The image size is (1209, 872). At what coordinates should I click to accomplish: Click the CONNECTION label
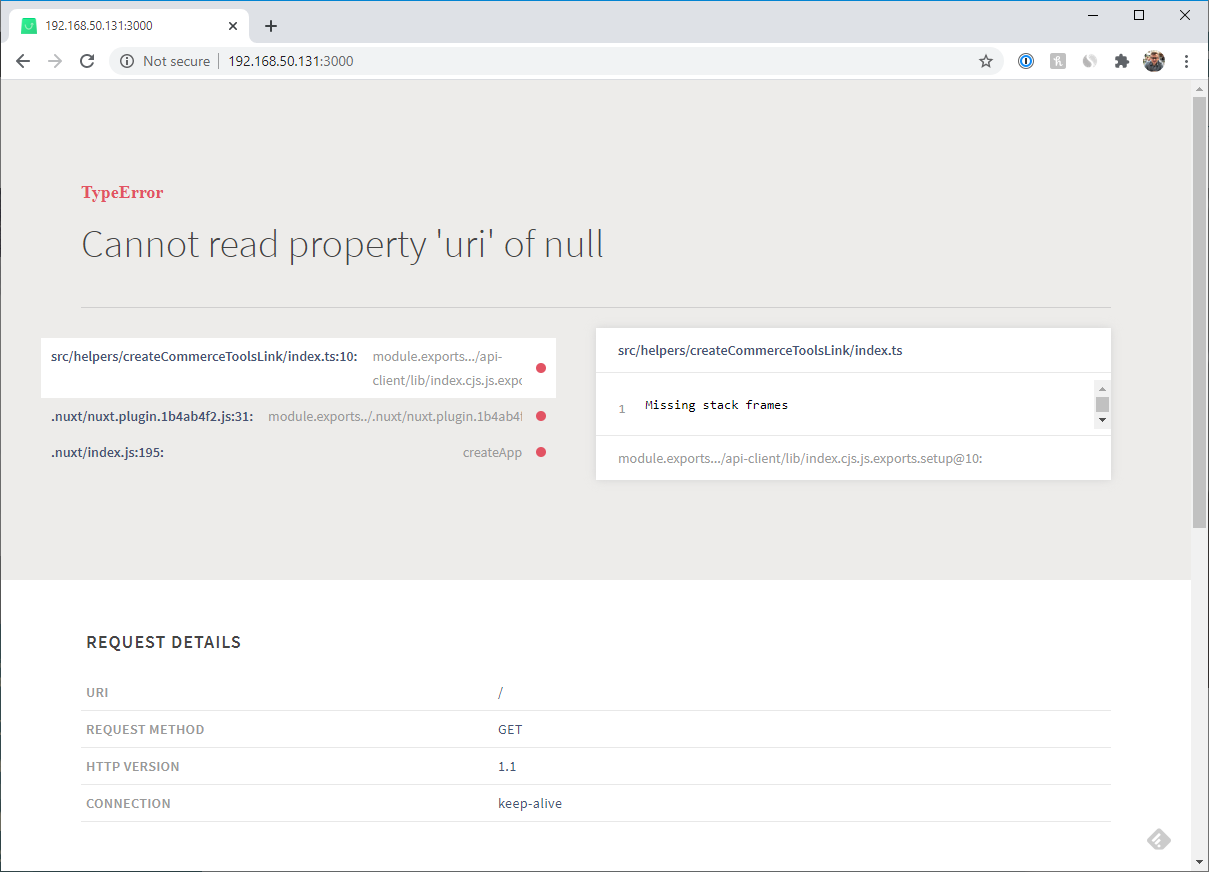coord(128,803)
